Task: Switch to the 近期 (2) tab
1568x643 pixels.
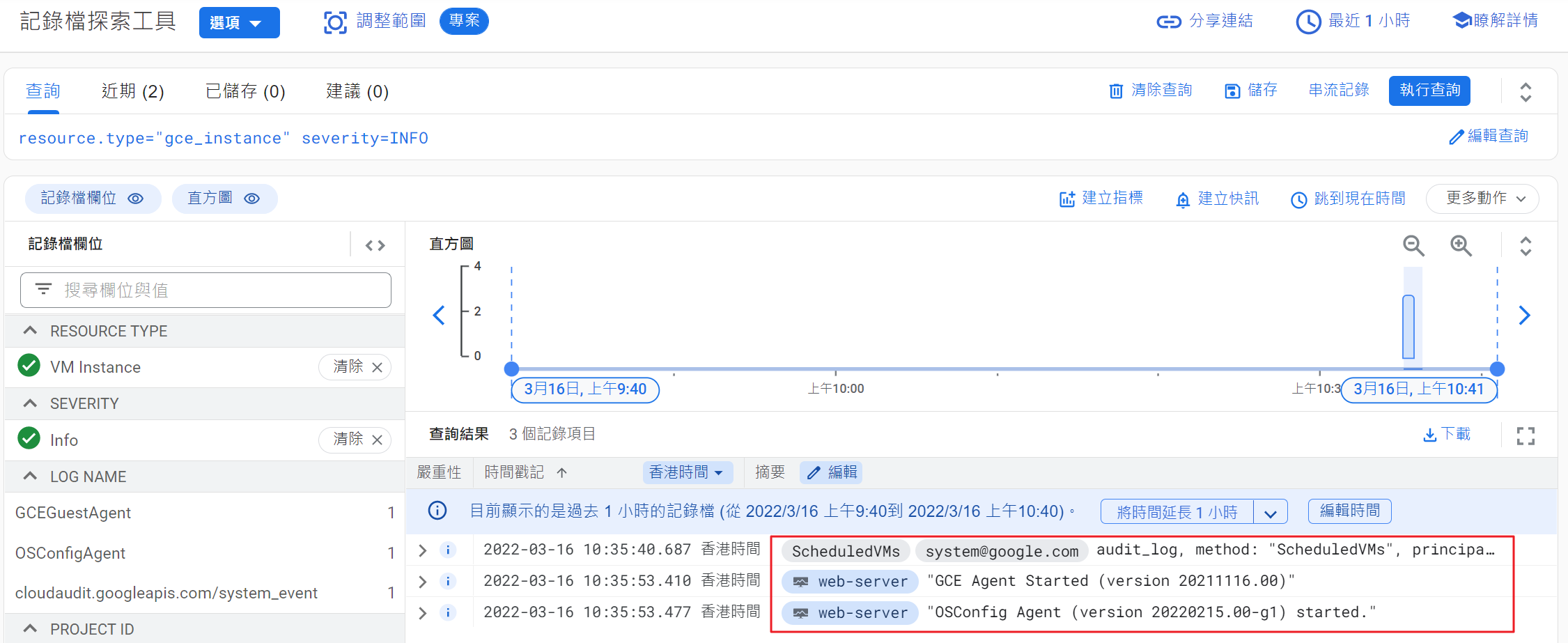Action: point(132,91)
